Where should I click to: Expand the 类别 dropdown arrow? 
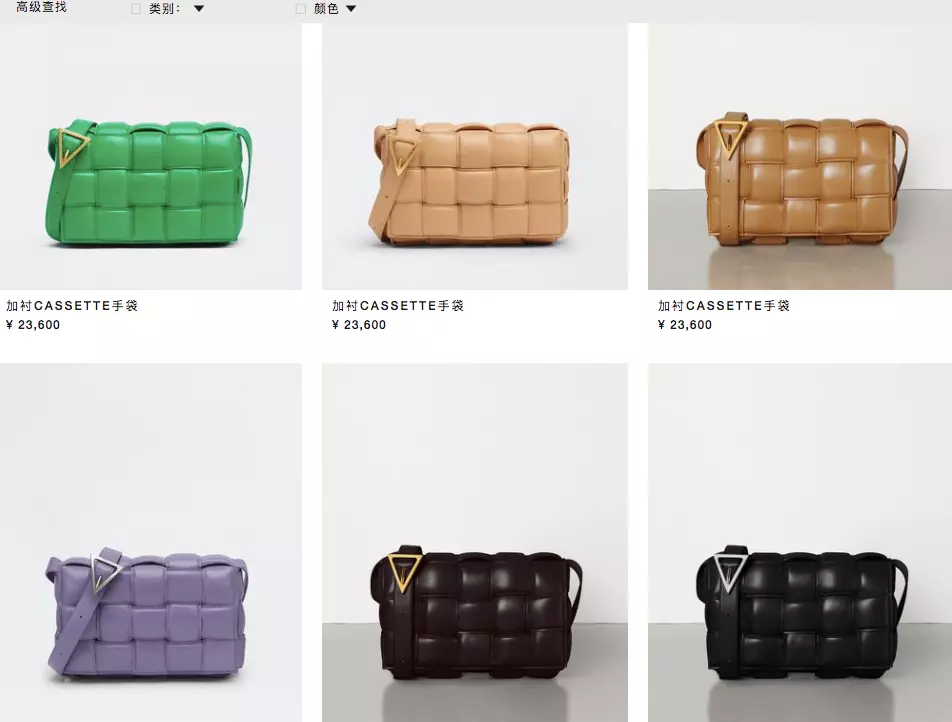pyautogui.click(x=199, y=9)
